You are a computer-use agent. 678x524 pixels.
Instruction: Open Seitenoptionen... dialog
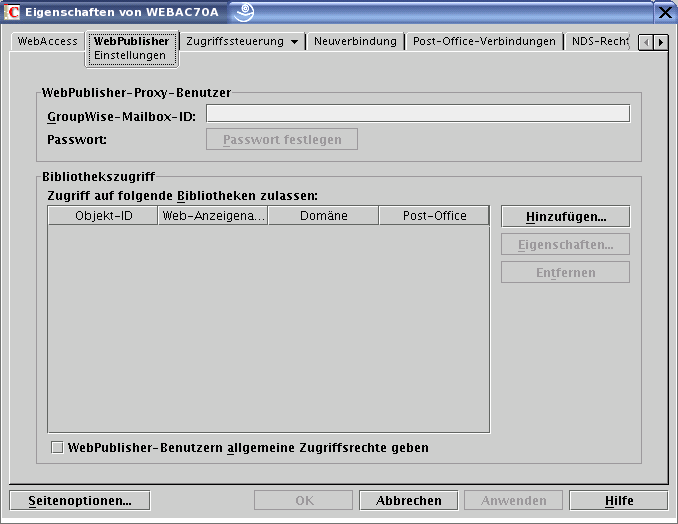coord(80,501)
